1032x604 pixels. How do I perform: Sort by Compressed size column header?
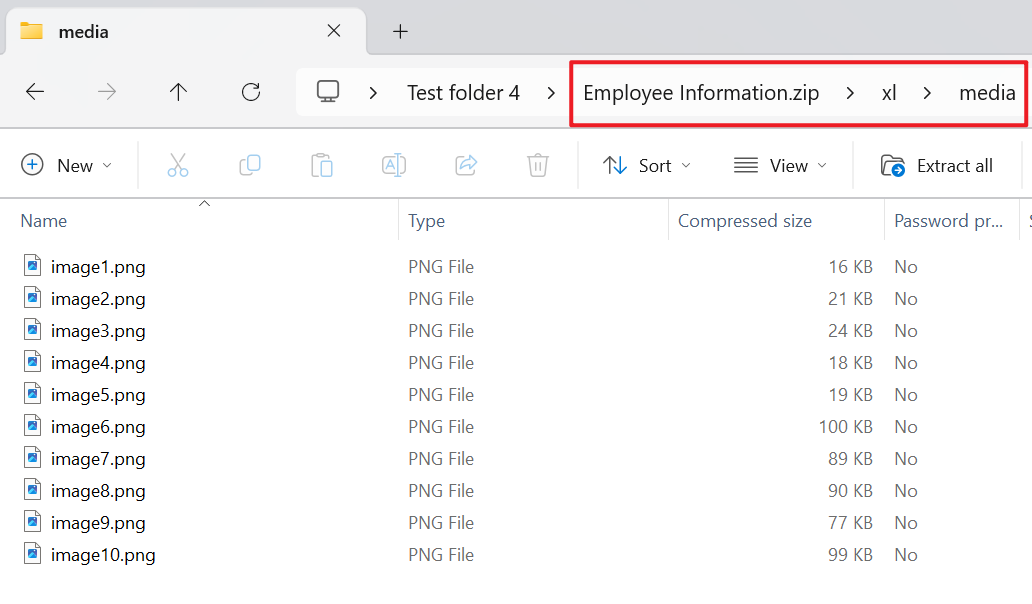coord(745,221)
